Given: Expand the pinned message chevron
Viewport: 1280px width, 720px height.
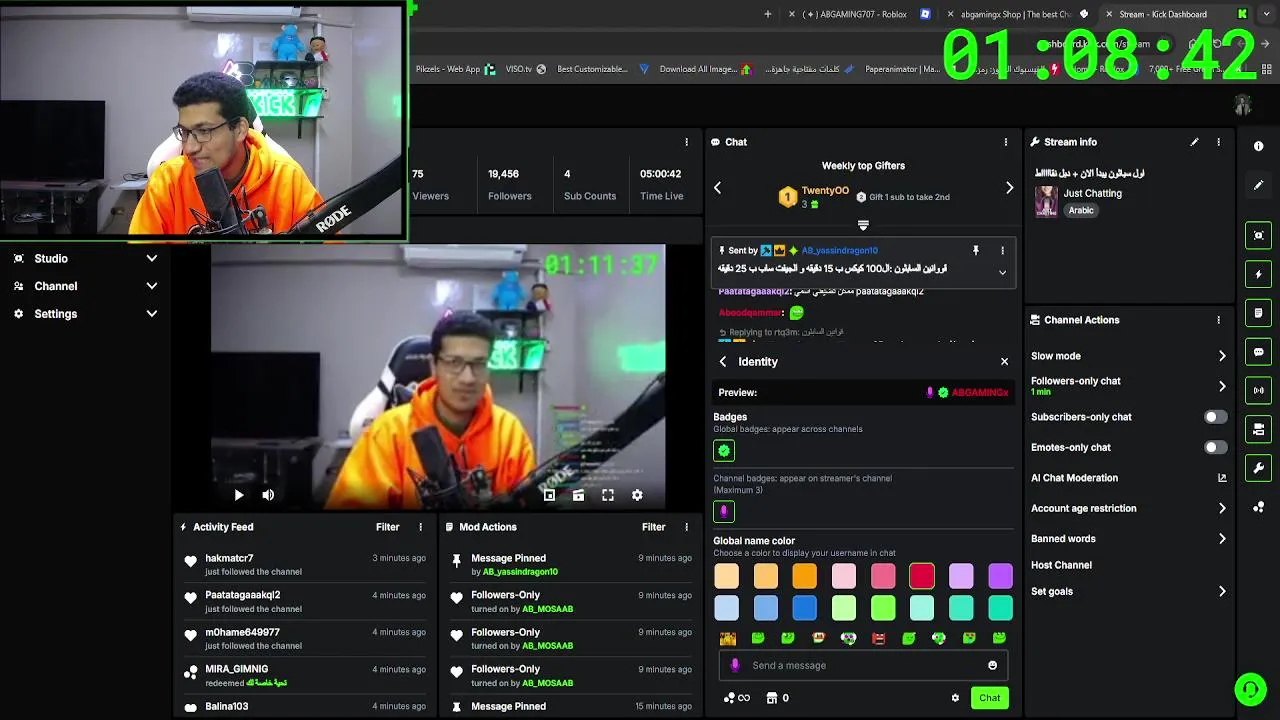Looking at the screenshot, I should [x=1002, y=272].
